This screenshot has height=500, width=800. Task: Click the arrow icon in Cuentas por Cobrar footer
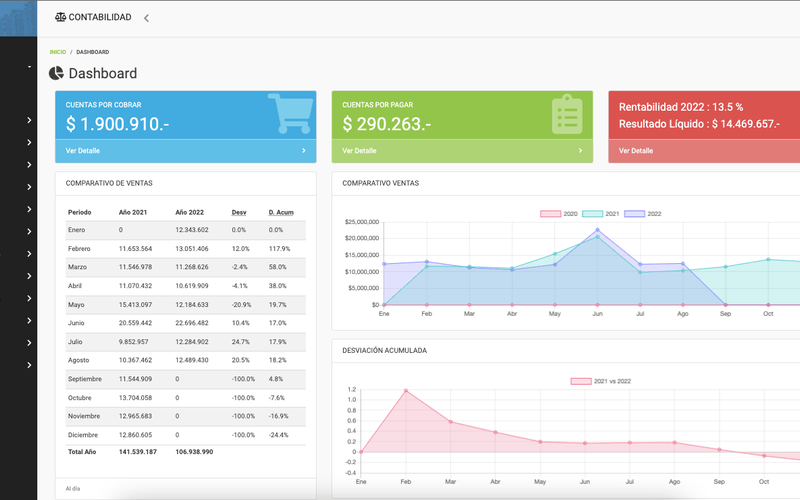pyautogui.click(x=303, y=151)
